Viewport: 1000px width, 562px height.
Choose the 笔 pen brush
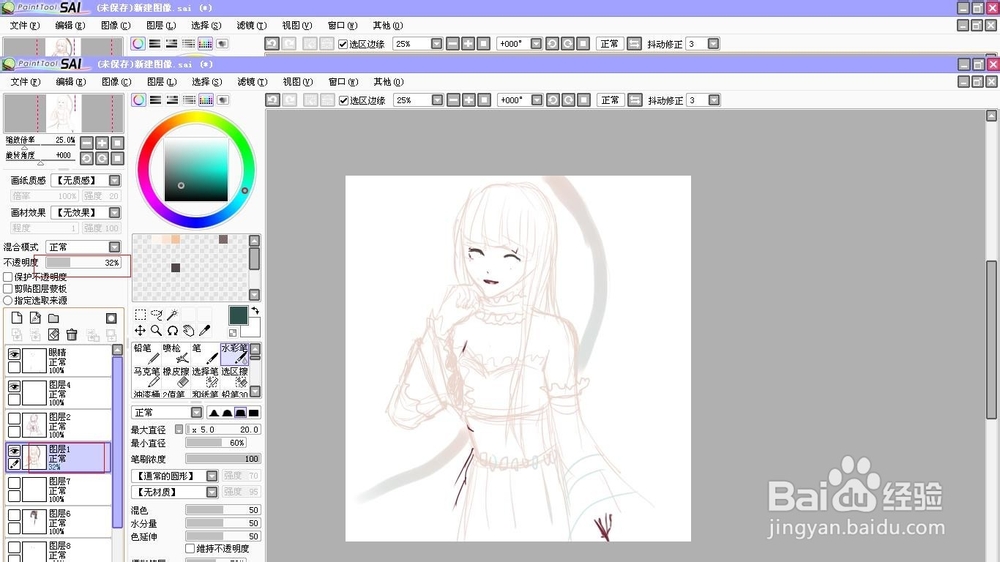coord(204,354)
